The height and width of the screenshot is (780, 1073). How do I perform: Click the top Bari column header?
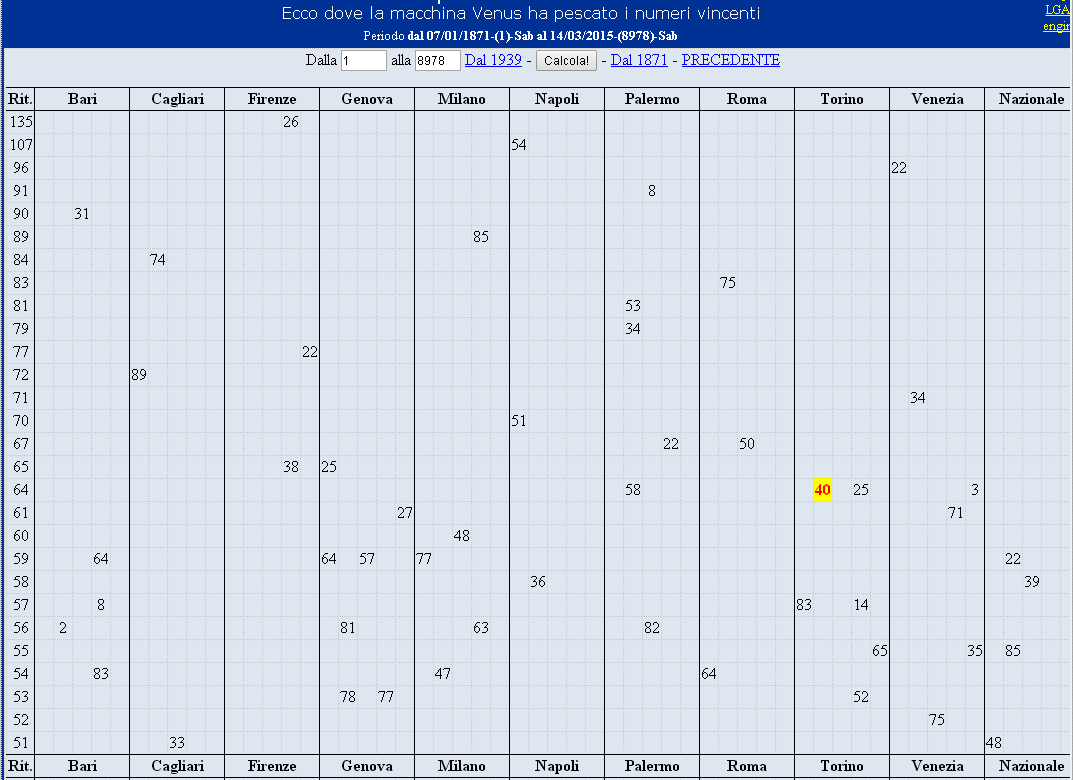82,99
